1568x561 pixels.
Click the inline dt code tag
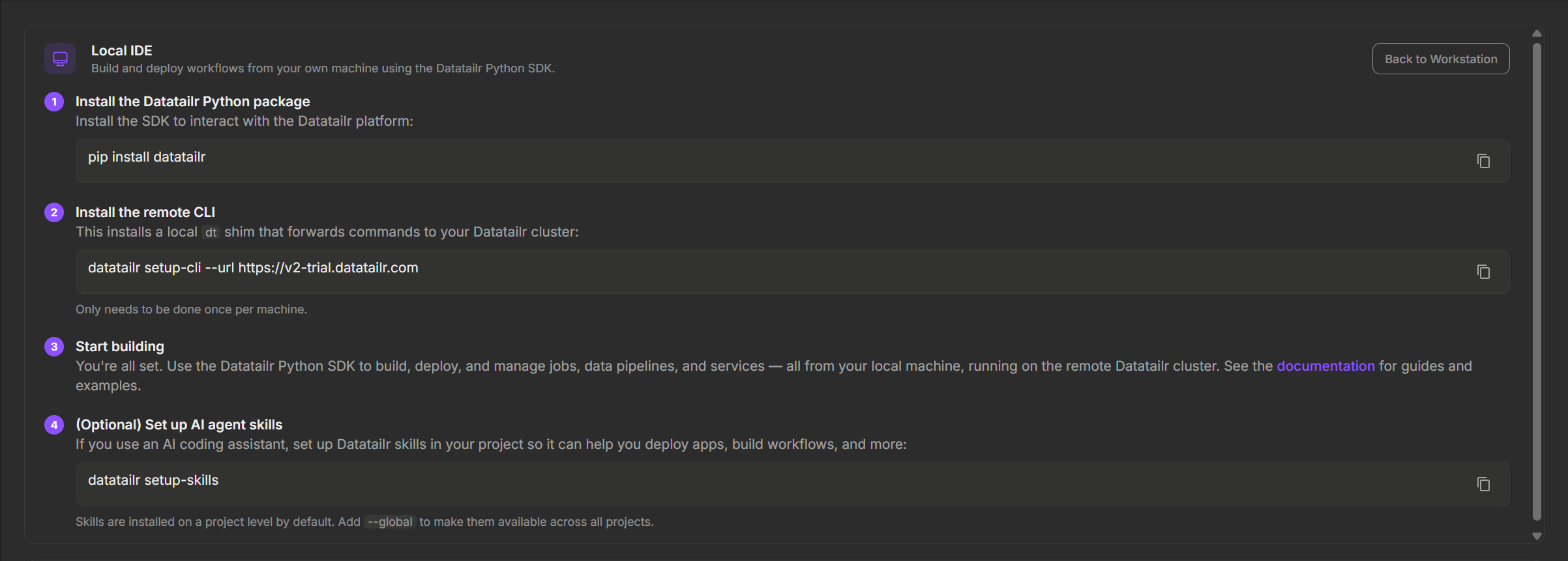211,233
